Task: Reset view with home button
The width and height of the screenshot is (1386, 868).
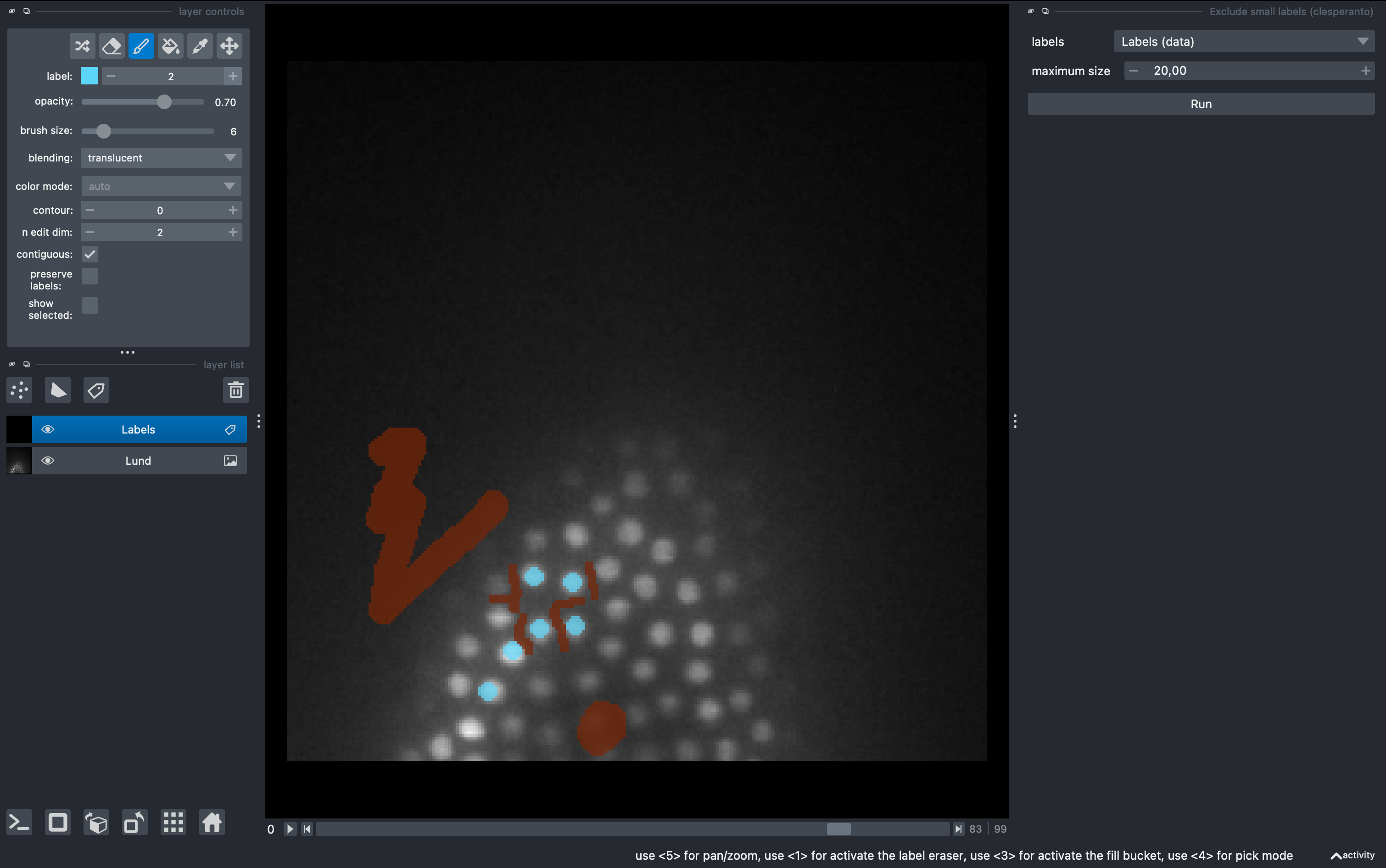Action: tap(211, 823)
